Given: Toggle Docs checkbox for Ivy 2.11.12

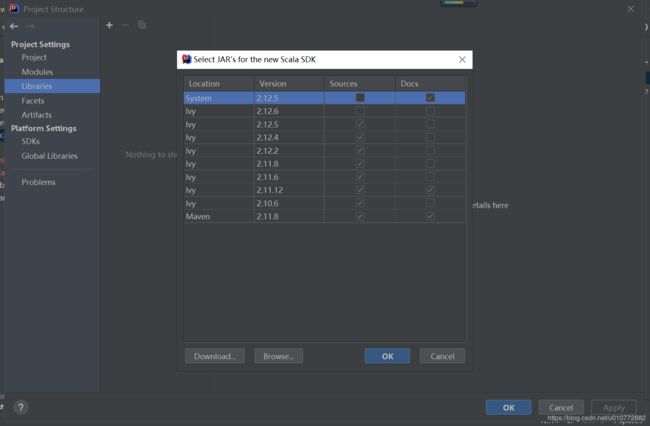Looking at the screenshot, I should [x=430, y=190].
